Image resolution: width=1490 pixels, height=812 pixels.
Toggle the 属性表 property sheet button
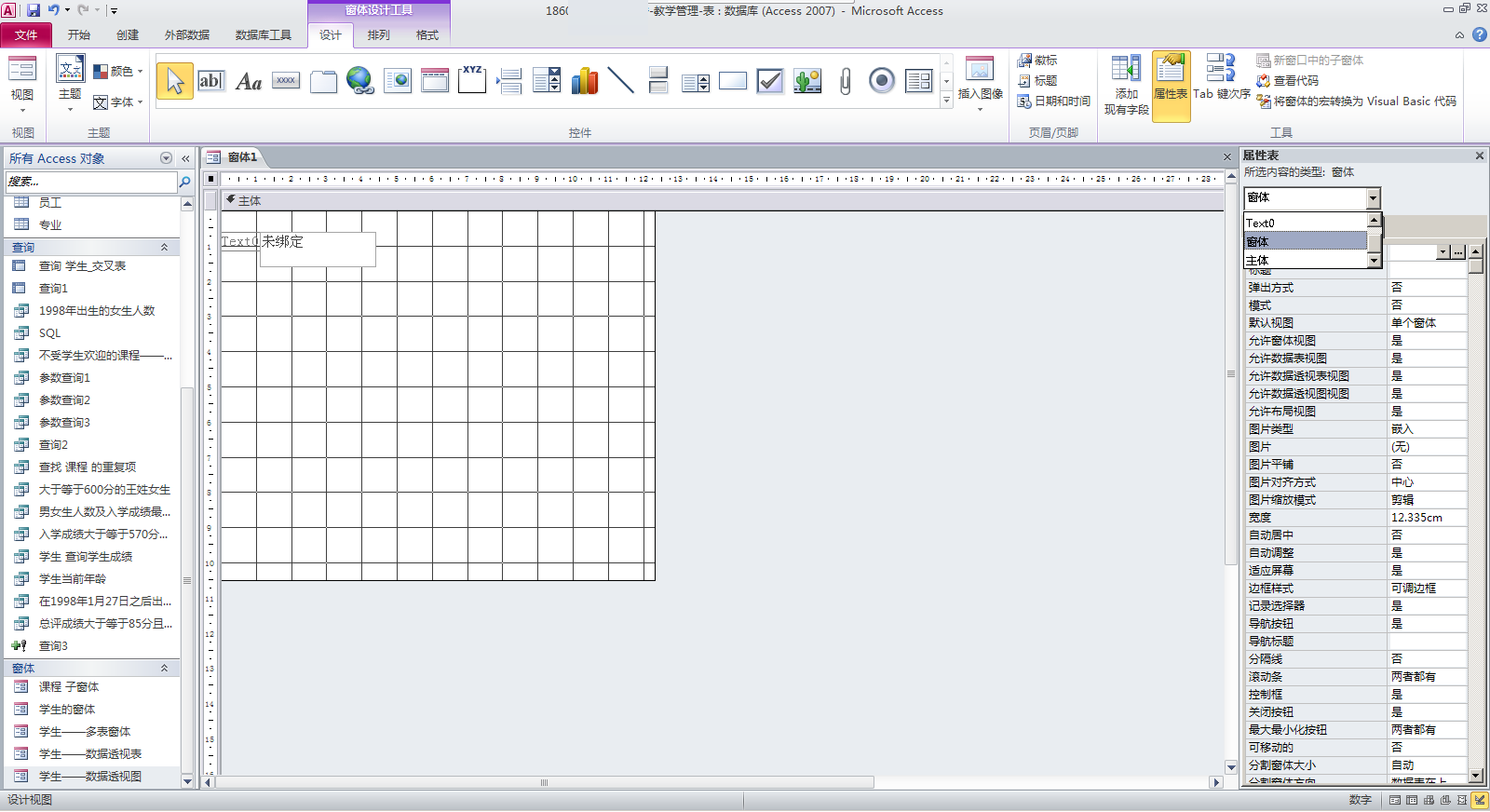(1171, 86)
